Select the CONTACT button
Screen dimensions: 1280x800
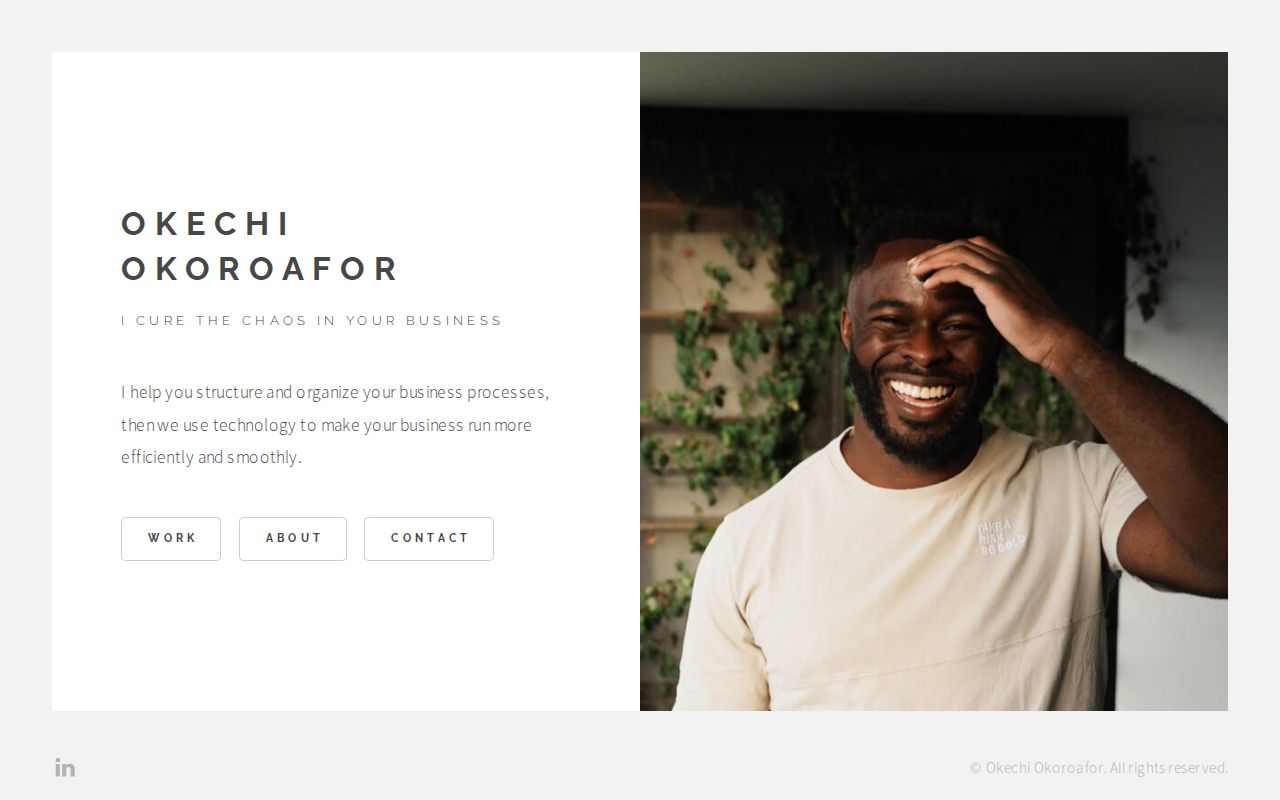click(x=429, y=539)
